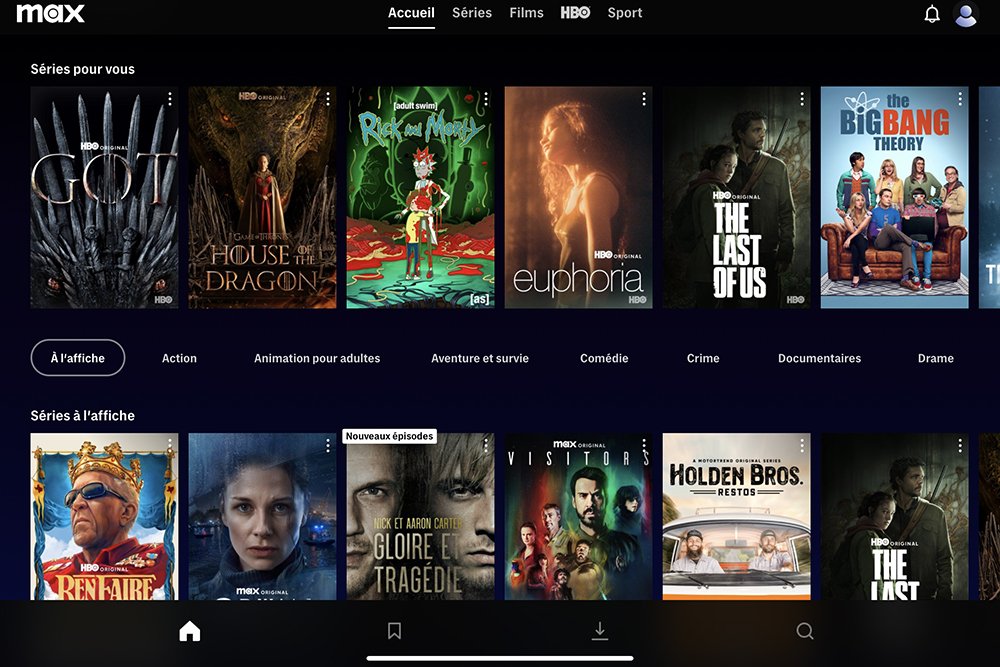This screenshot has height=667, width=1000.
Task: Open options menu on Euphoria poster
Action: (x=644, y=98)
